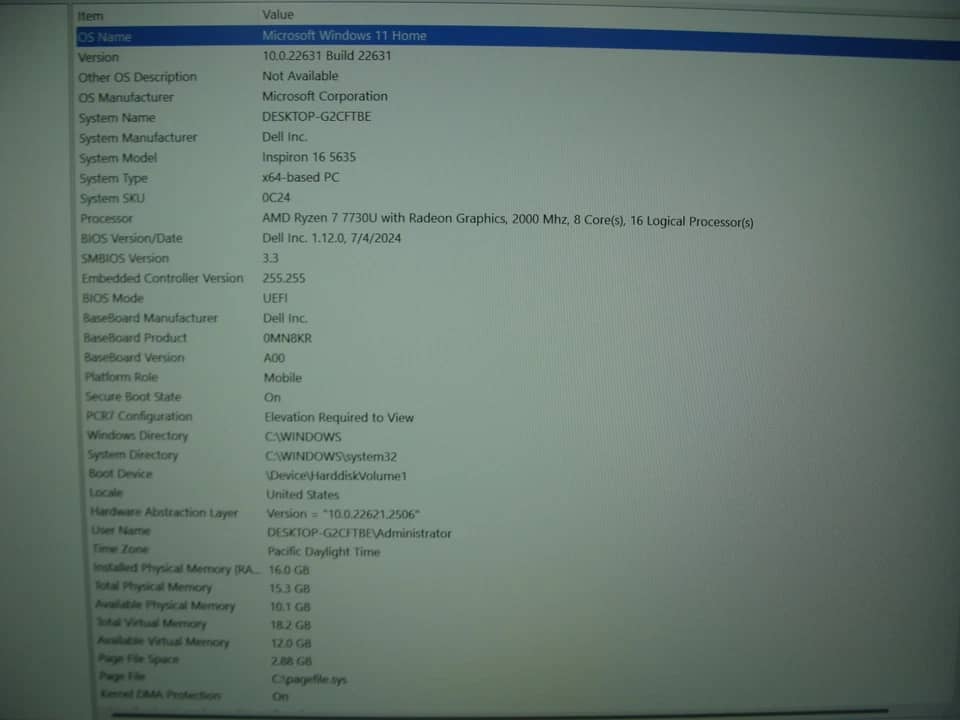Select the OS Manufacturer row

126,97
